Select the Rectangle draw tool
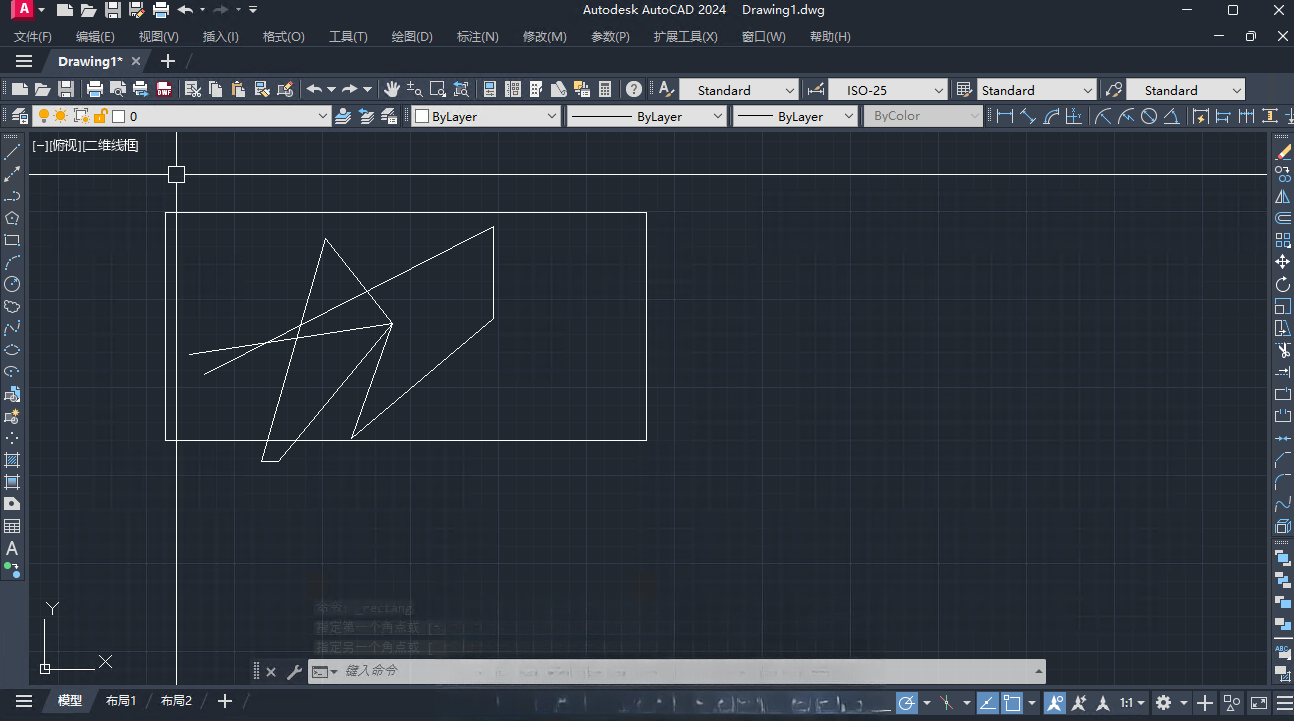Screen dimensions: 1294x721 click(x=12, y=240)
